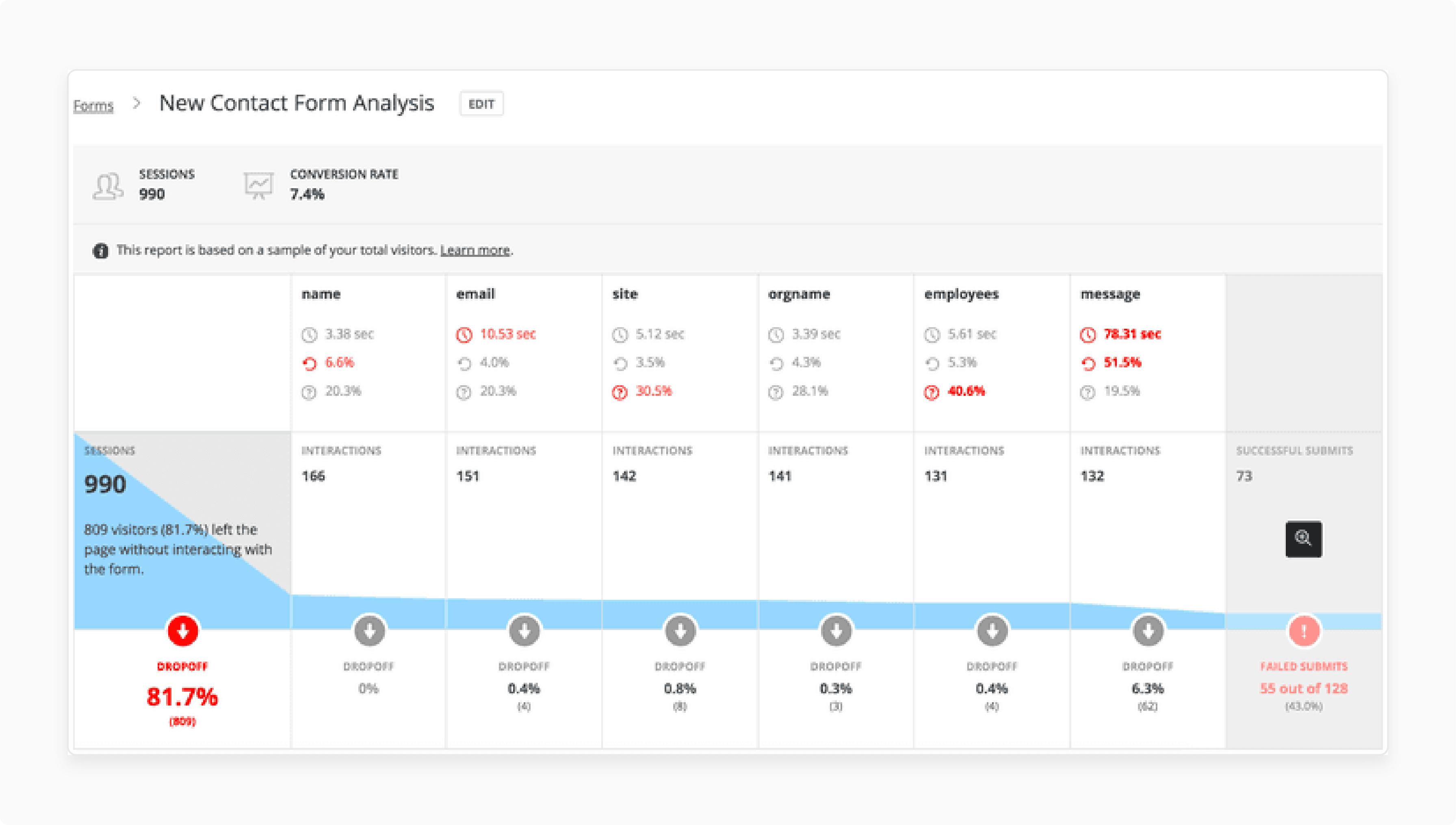
Task: Click the 55 out of 128 text
Action: pyautogui.click(x=1304, y=688)
